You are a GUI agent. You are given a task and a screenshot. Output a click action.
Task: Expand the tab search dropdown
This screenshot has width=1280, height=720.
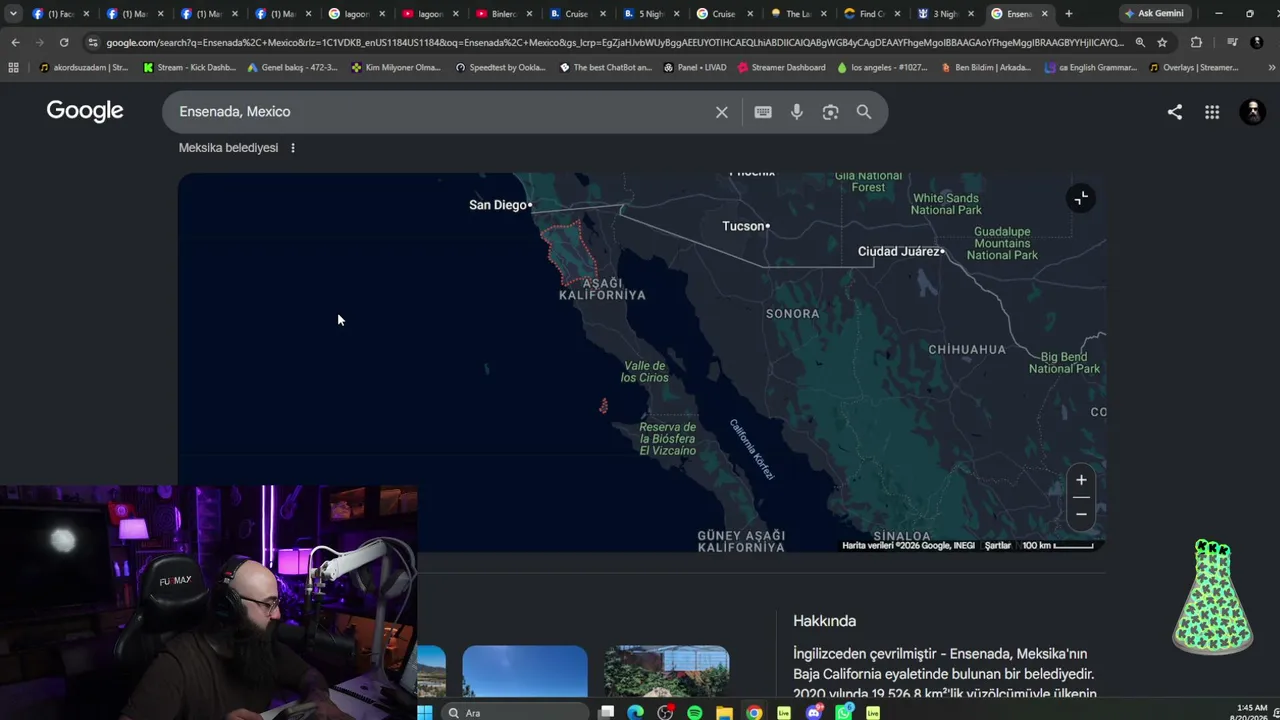[13, 14]
